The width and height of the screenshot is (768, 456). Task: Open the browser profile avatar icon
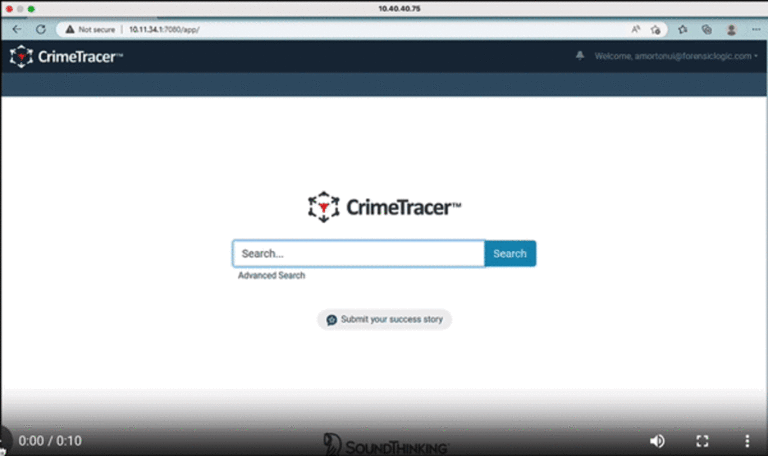[731, 30]
